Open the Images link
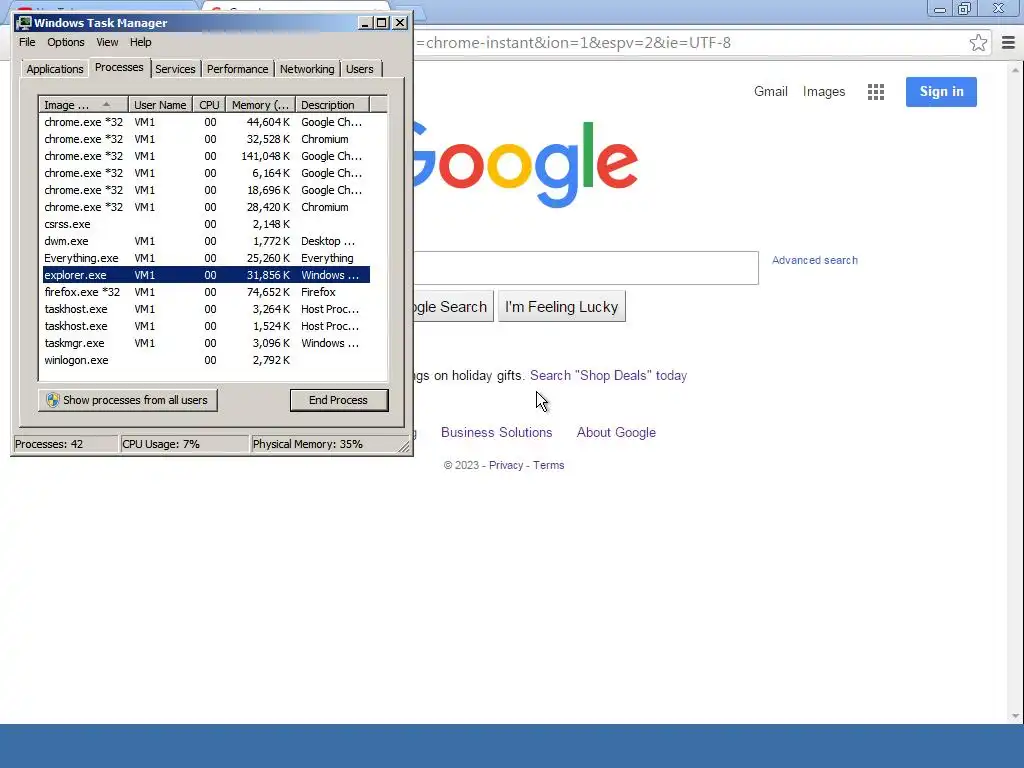Screen dimensions: 1024x768 [x=824, y=91]
